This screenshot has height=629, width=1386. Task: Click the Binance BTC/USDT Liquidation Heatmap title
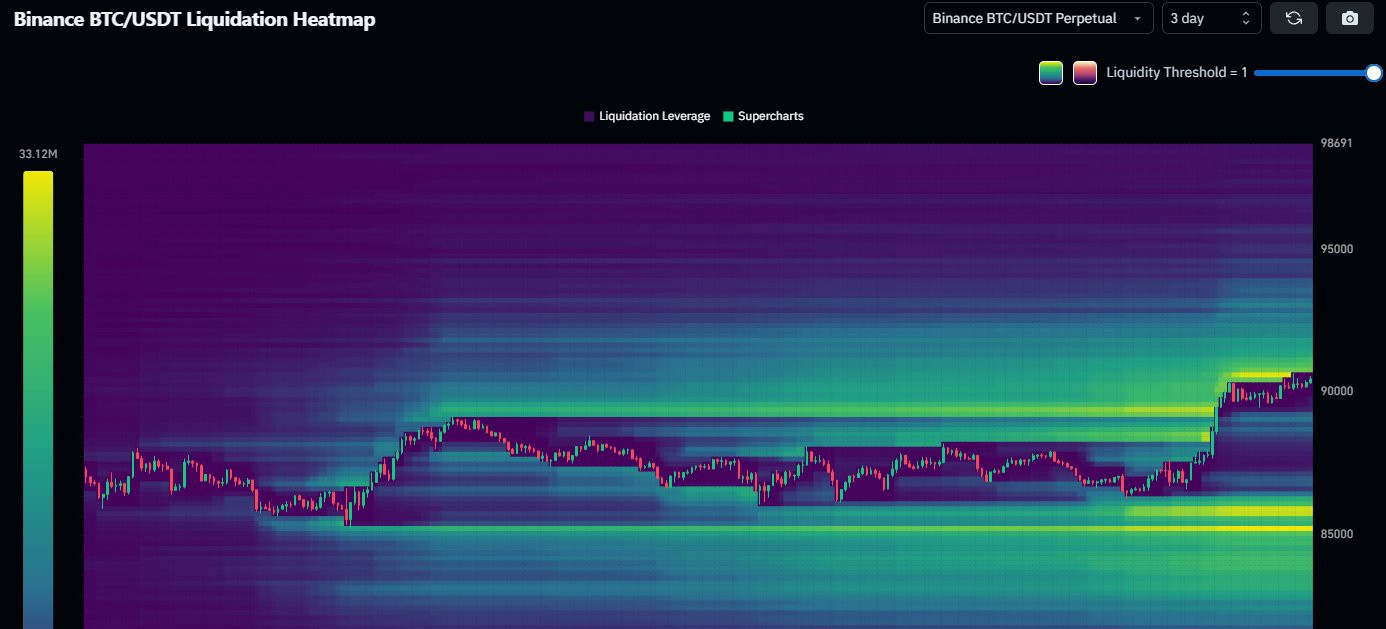193,19
